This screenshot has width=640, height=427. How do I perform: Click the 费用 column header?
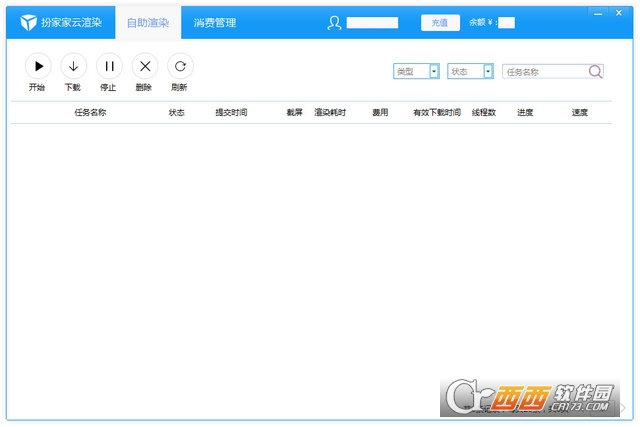tap(380, 112)
